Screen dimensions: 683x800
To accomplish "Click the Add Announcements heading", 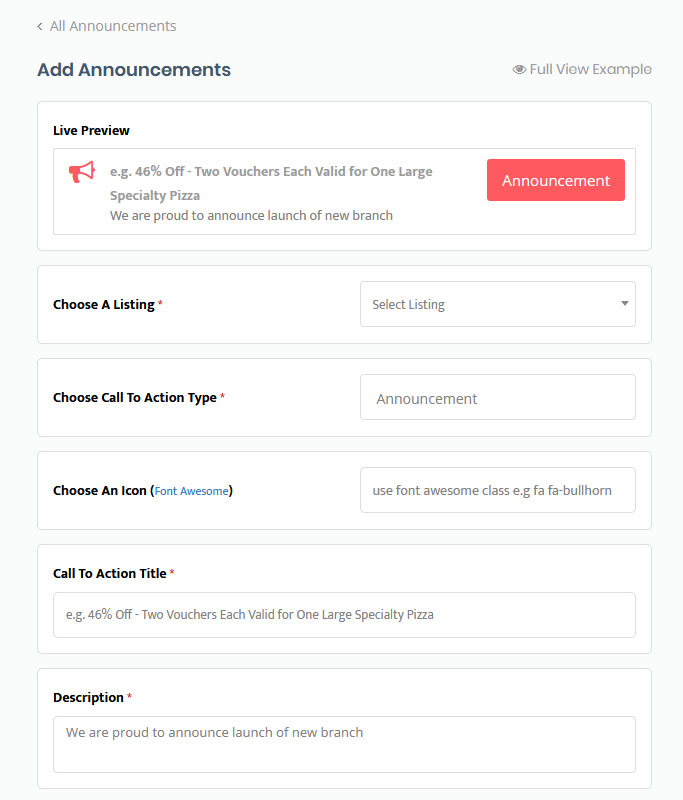I will pyautogui.click(x=134, y=70).
